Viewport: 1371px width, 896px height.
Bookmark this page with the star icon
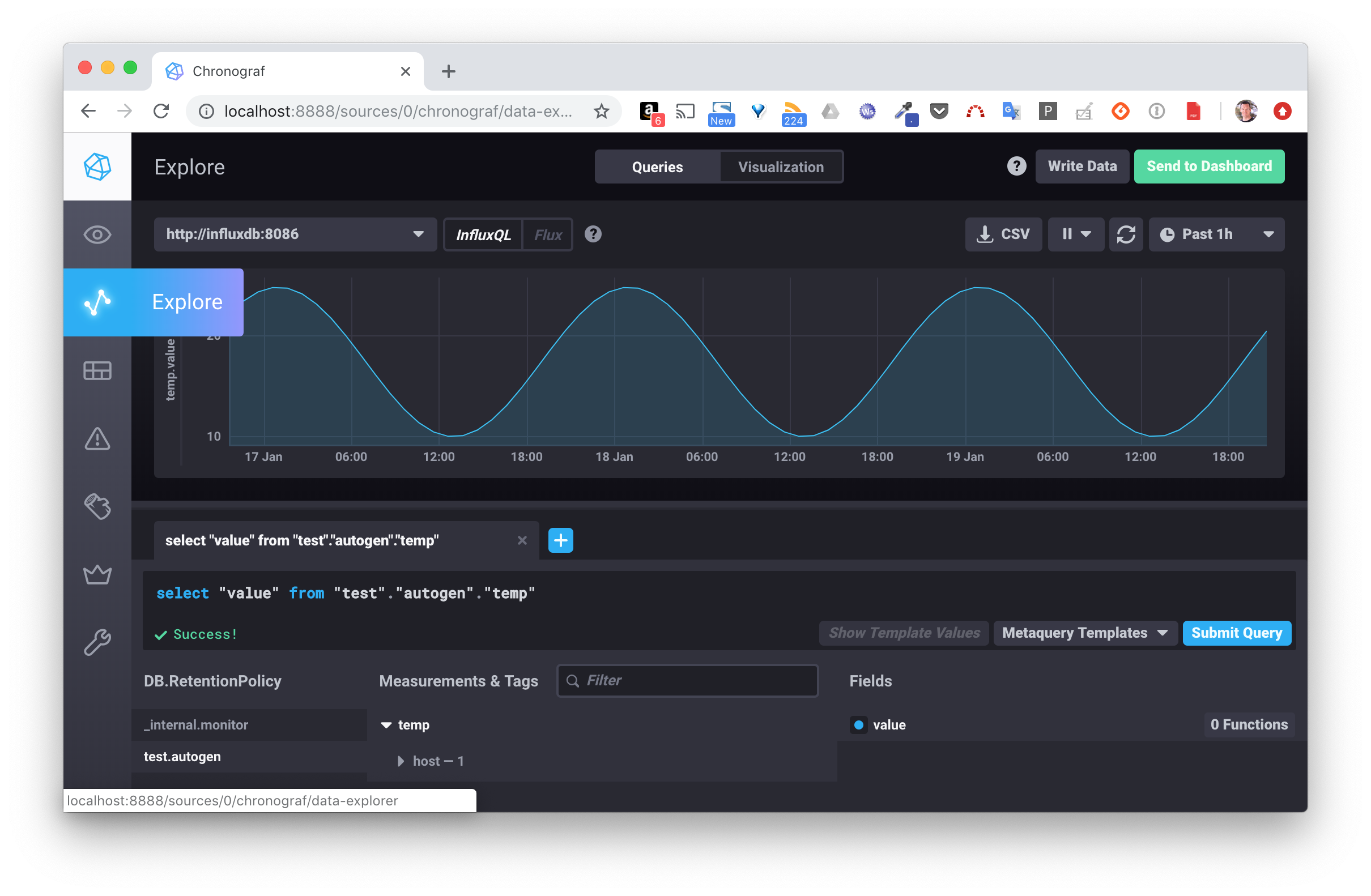click(x=602, y=111)
